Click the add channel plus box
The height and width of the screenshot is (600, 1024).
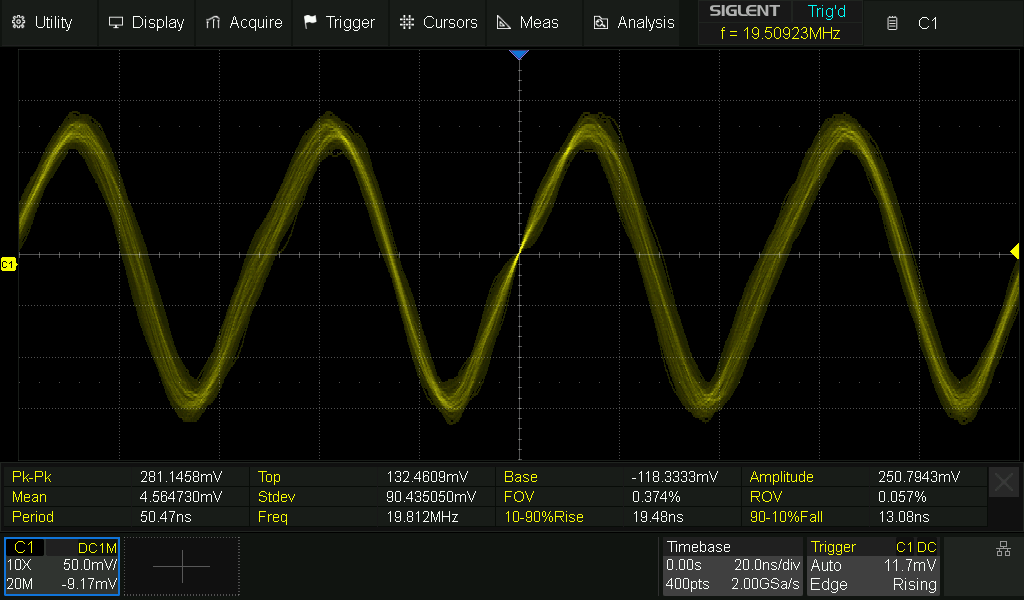pos(182,566)
